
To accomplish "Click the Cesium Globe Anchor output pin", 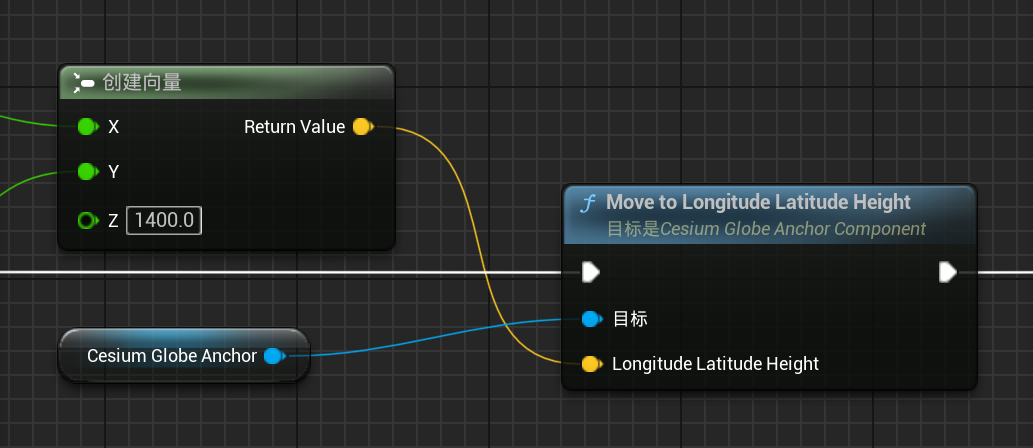I will [274, 356].
